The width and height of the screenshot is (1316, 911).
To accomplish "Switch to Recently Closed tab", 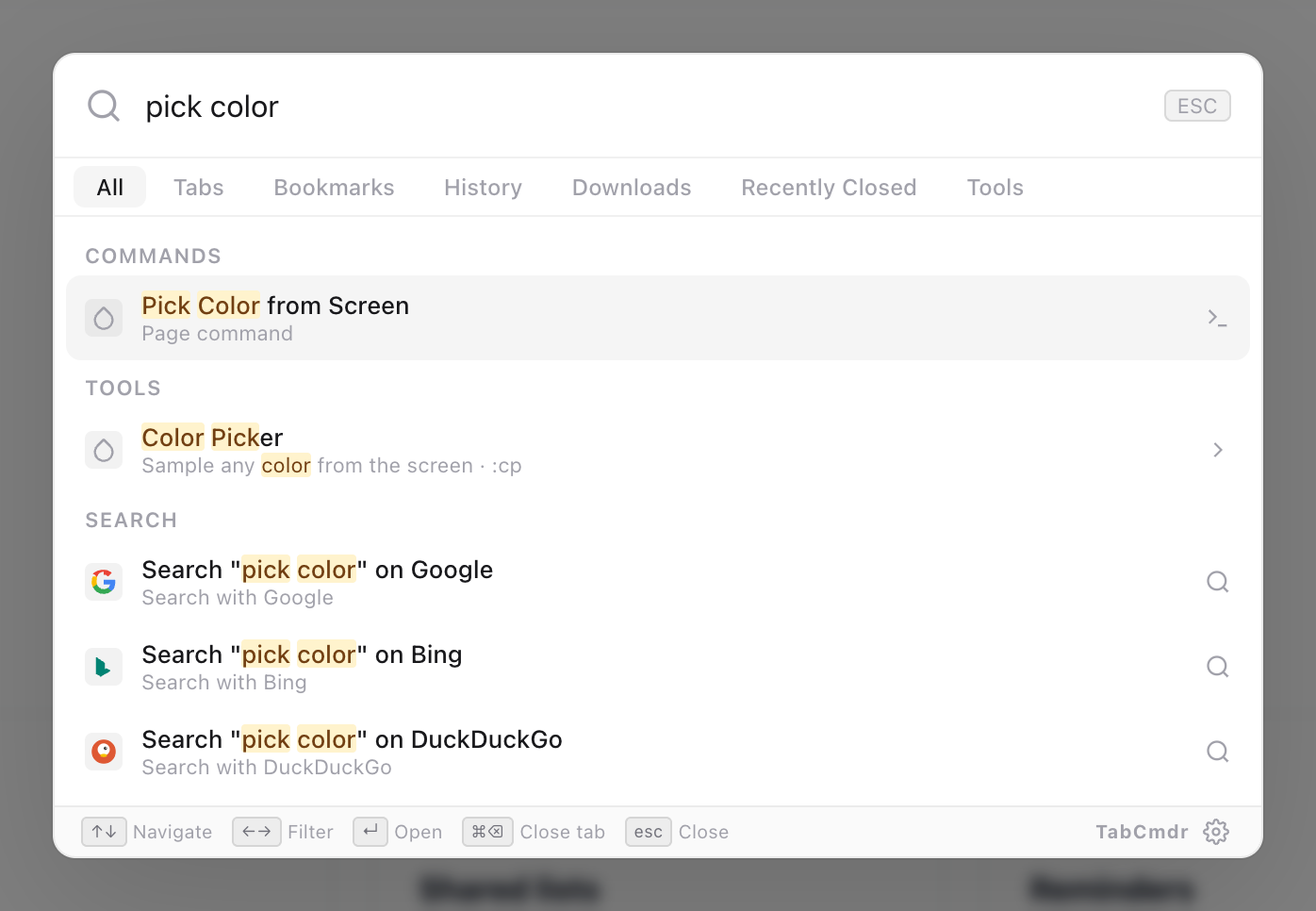I will (829, 188).
